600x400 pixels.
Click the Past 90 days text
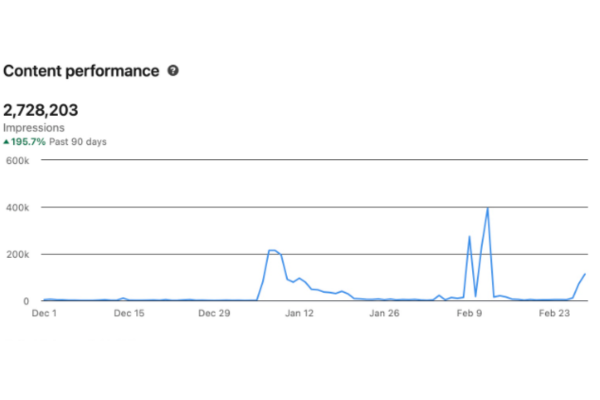pos(78,142)
